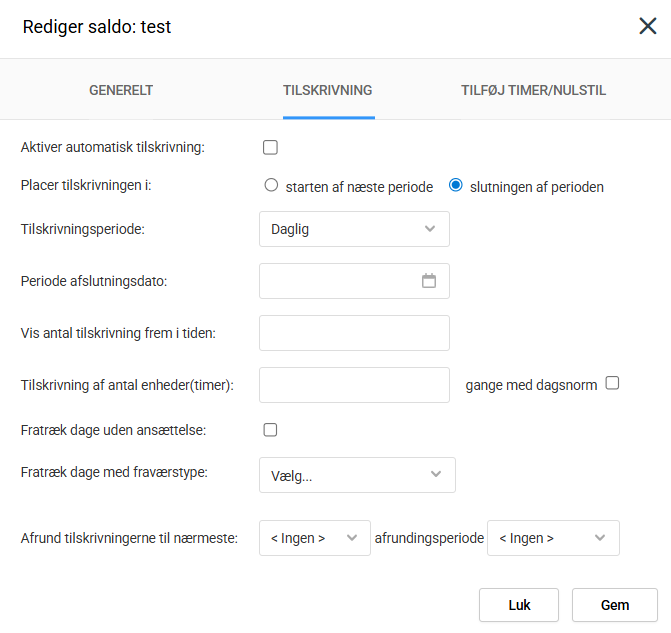Screen dimensions: 671x633
Task: Go to Tilføj timer/nulstil tab
Action: (x=533, y=90)
